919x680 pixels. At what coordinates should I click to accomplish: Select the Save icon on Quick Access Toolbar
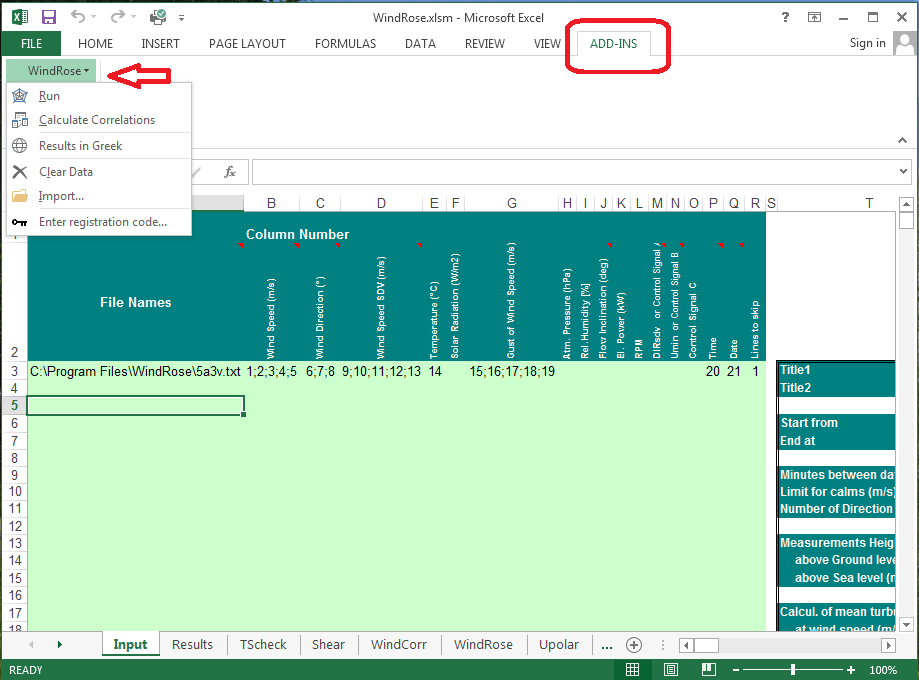coord(47,17)
